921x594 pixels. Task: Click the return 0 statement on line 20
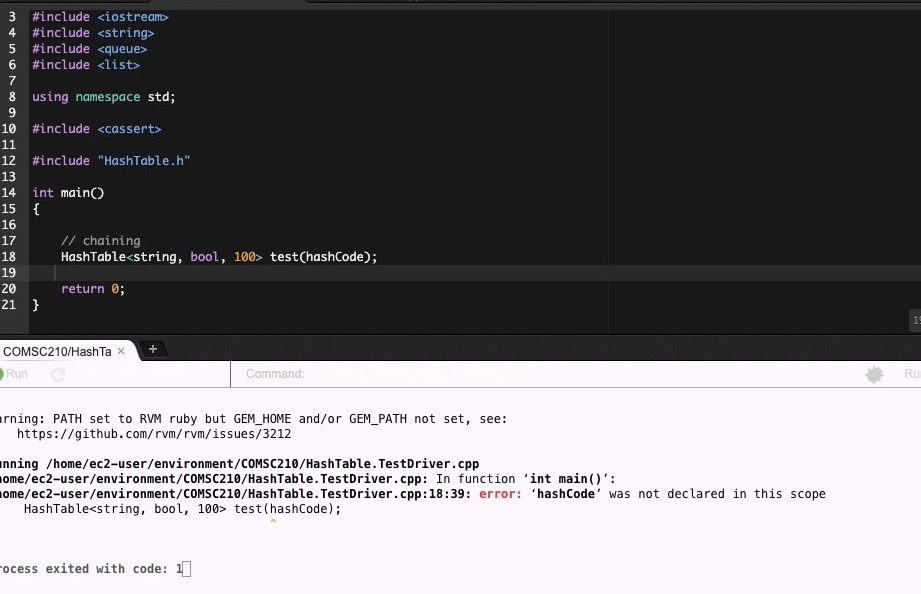point(93,288)
